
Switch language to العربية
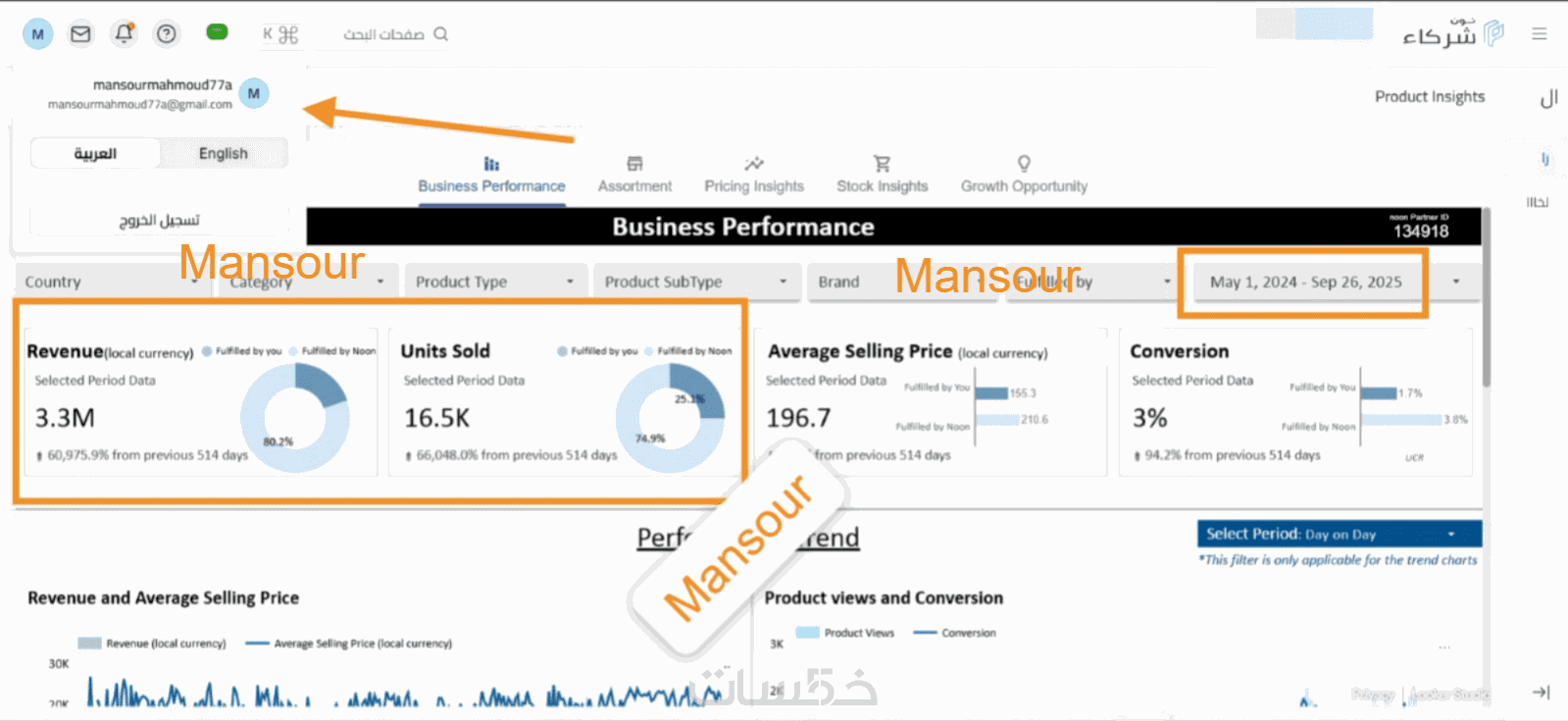(x=95, y=154)
